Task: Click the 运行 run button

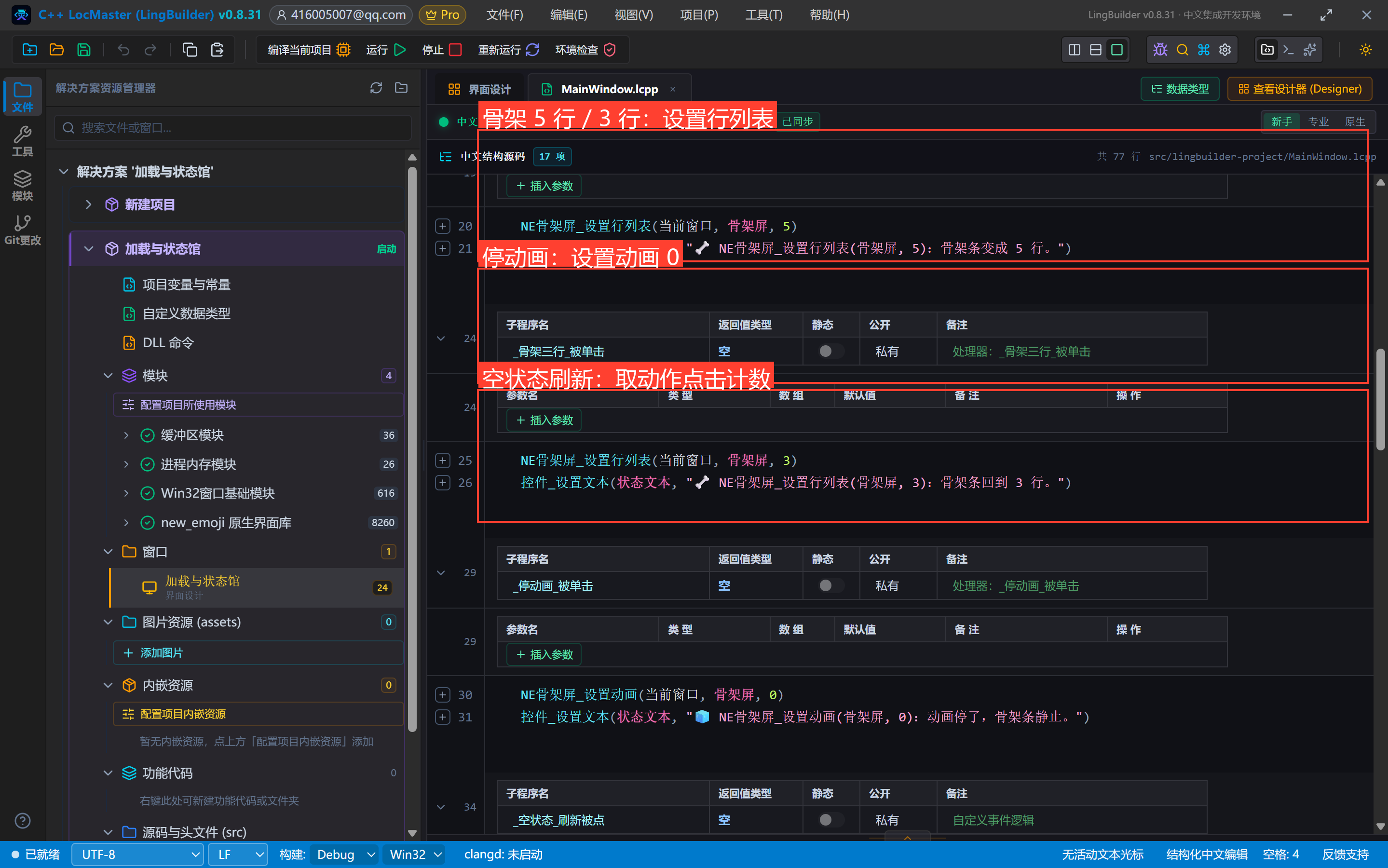Action: pos(386,50)
